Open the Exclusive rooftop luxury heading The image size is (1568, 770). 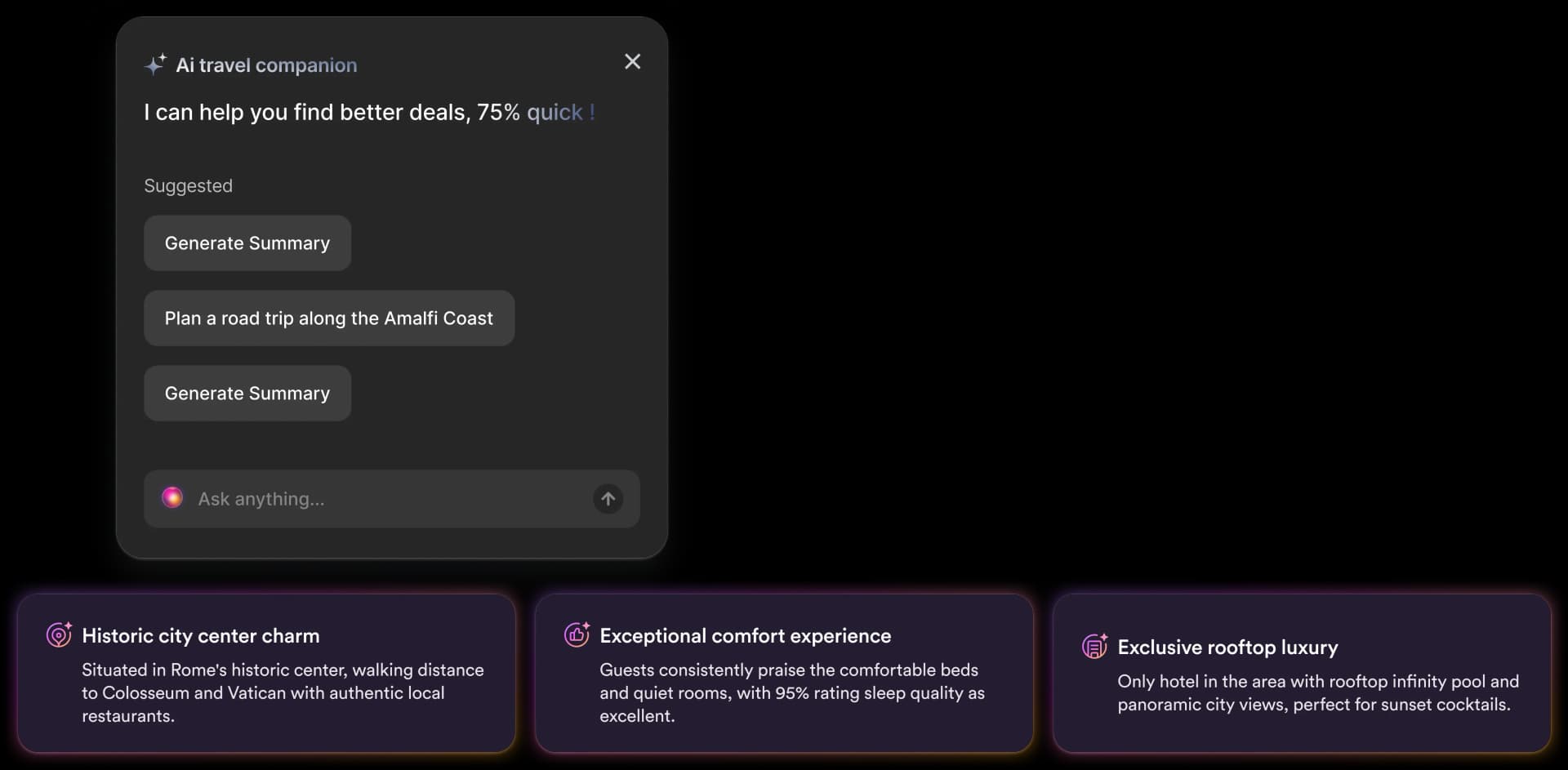(1227, 648)
